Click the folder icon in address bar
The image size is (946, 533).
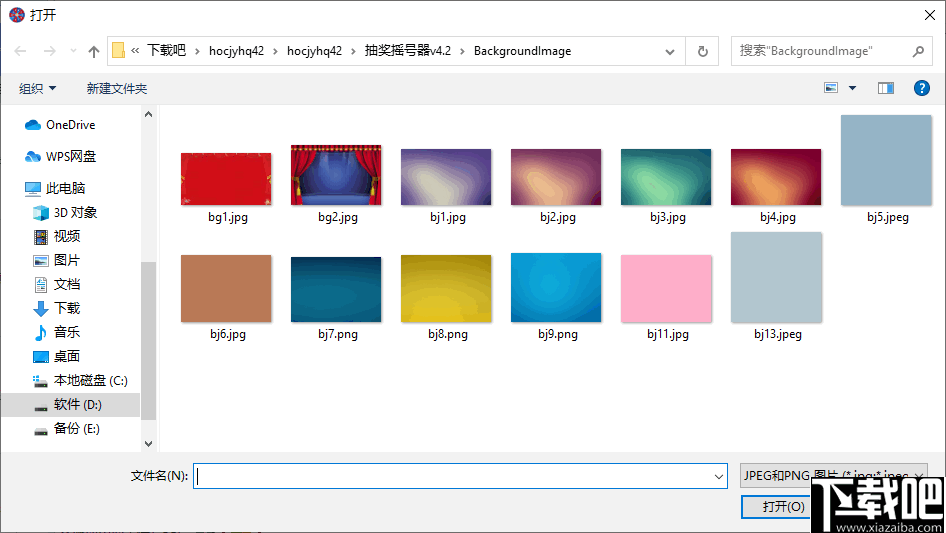[x=118, y=51]
